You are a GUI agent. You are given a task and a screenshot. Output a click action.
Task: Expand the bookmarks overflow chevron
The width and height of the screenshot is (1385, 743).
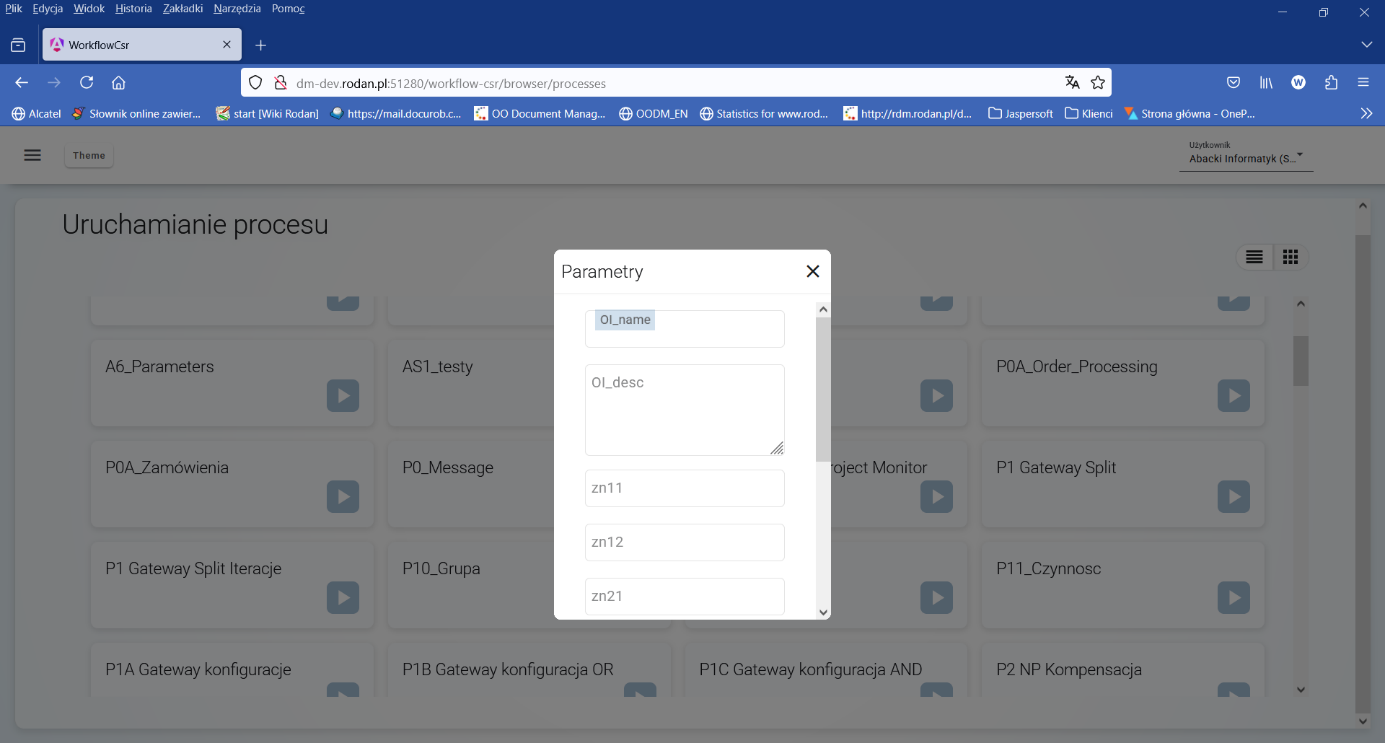(1366, 113)
